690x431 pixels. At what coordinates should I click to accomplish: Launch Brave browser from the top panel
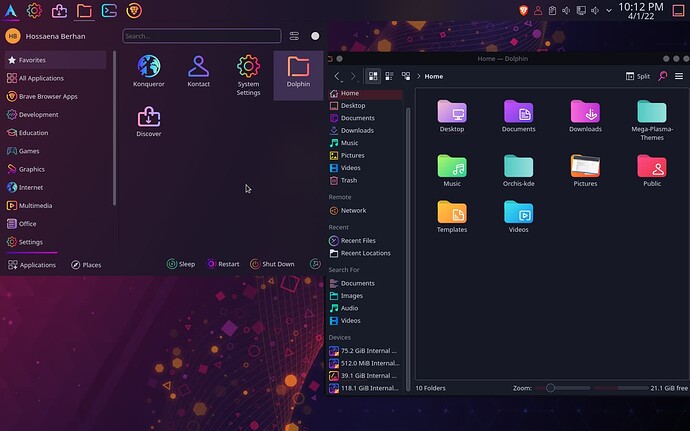(134, 11)
